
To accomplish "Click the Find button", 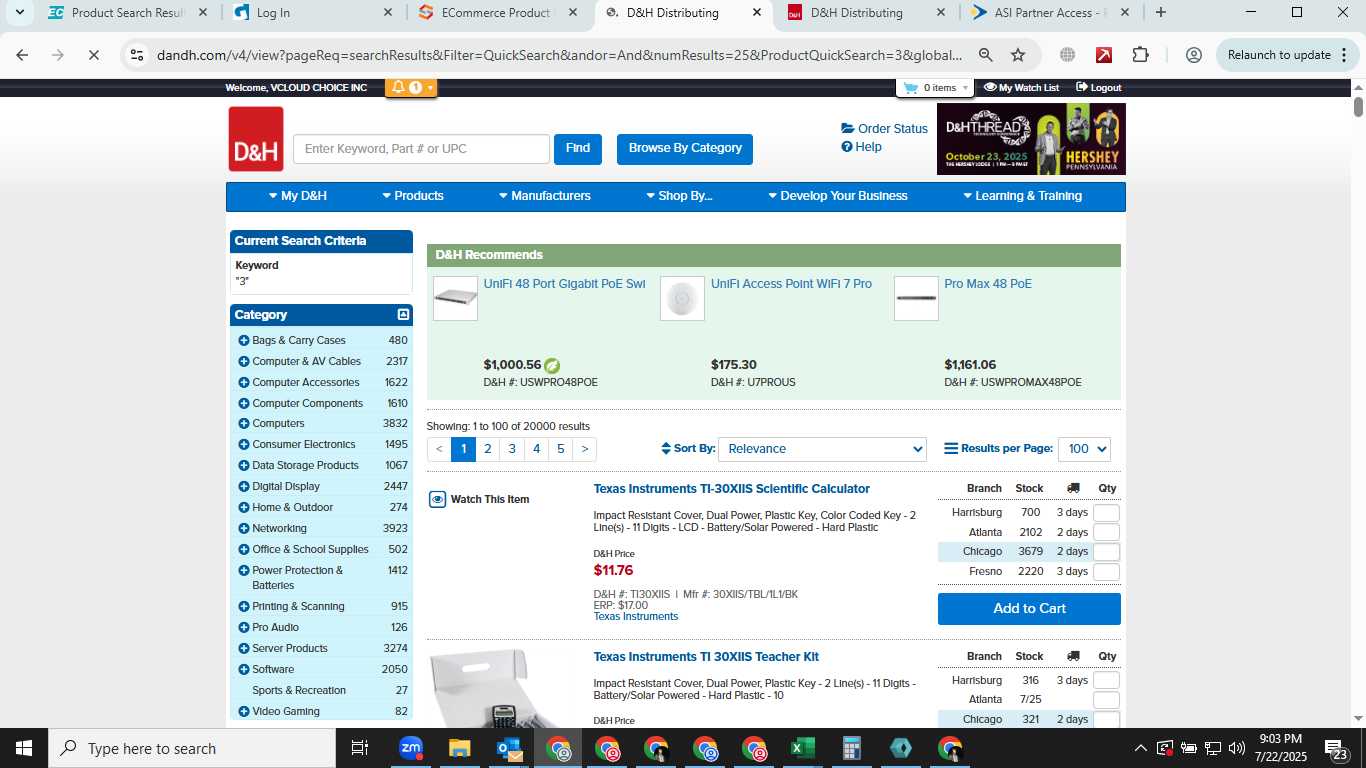I will point(578,149).
